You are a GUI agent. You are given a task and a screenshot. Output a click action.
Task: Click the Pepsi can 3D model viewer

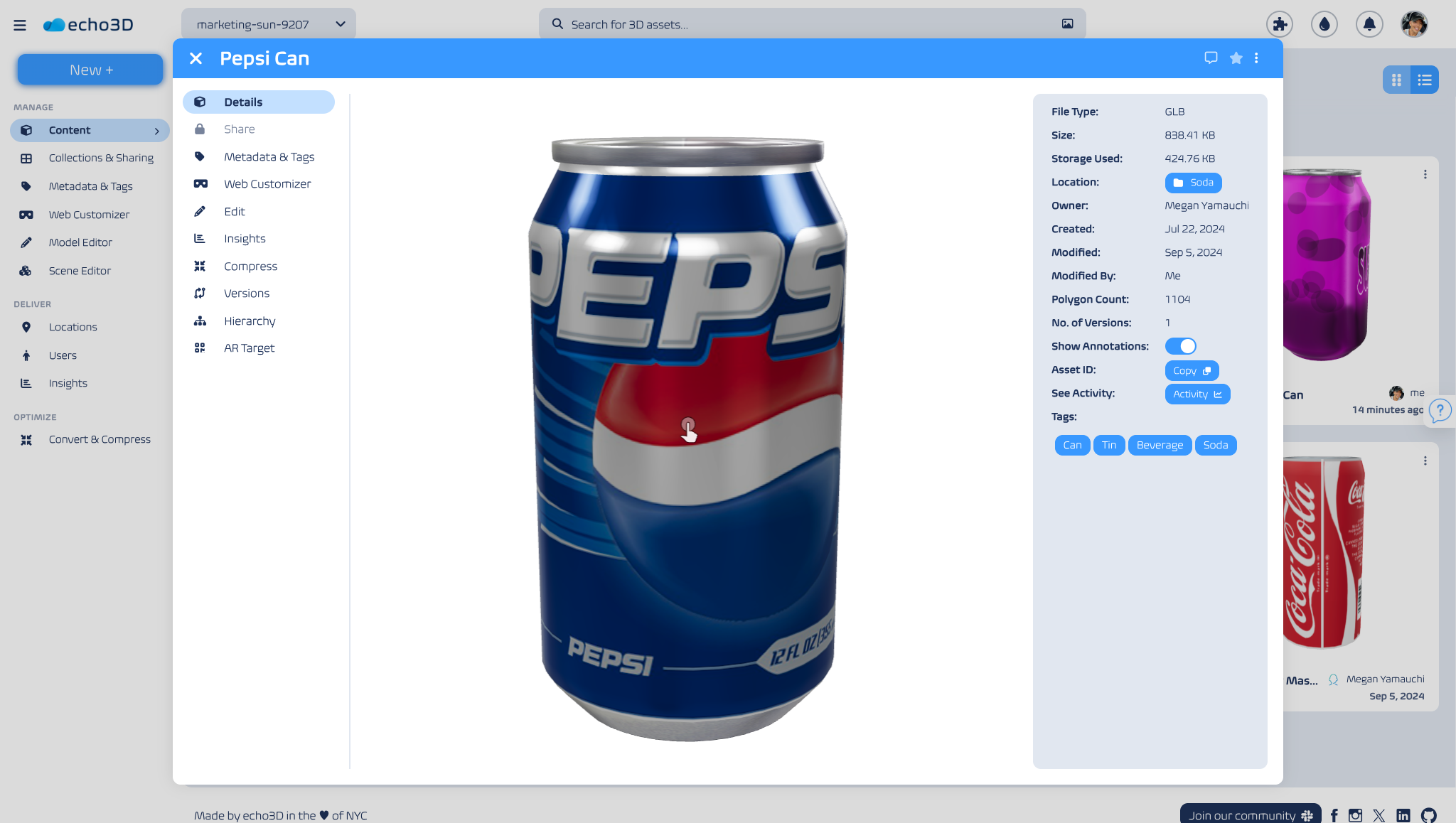coord(687,438)
